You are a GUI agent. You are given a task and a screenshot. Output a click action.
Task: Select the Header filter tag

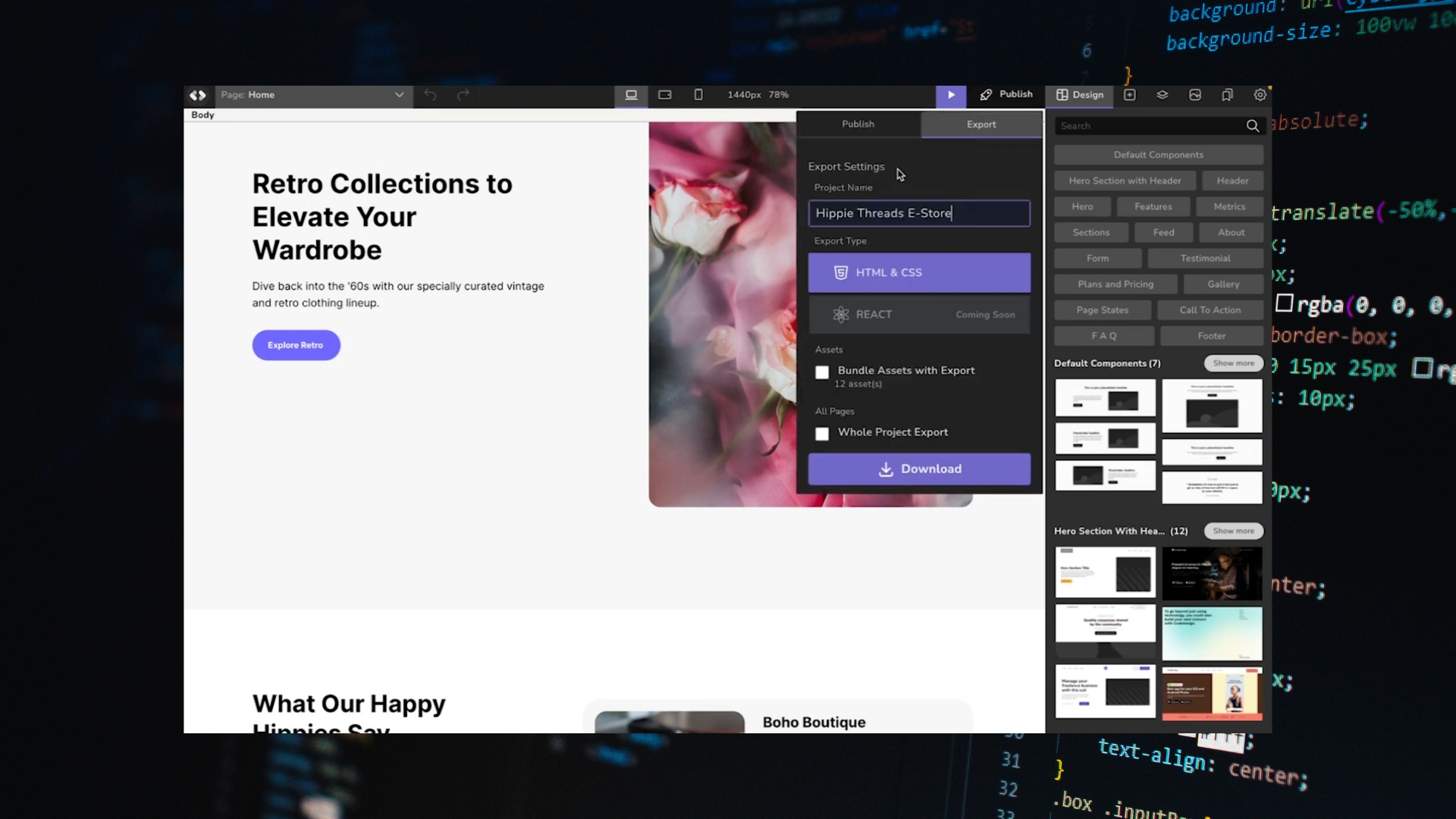[1232, 180]
